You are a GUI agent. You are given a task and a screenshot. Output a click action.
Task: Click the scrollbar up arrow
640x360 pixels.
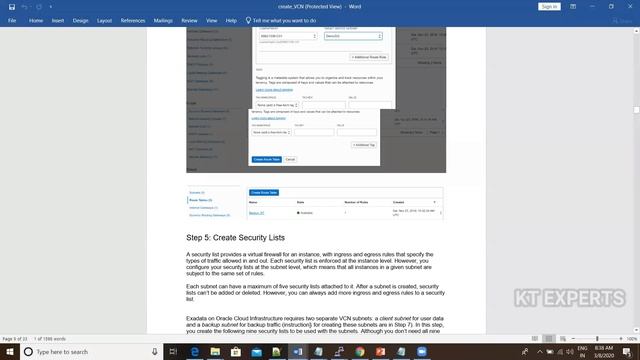[636, 31]
